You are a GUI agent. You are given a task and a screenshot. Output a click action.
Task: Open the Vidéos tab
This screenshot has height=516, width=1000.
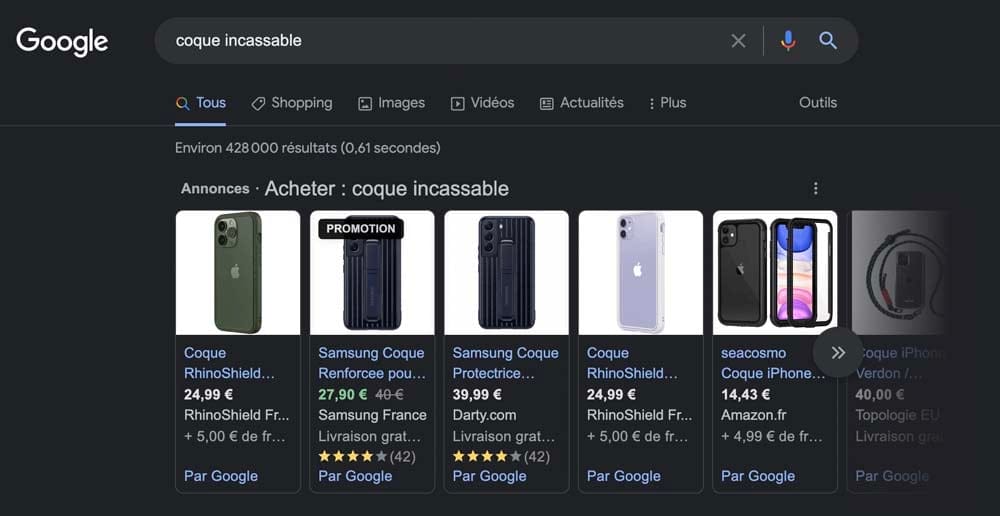pos(483,103)
